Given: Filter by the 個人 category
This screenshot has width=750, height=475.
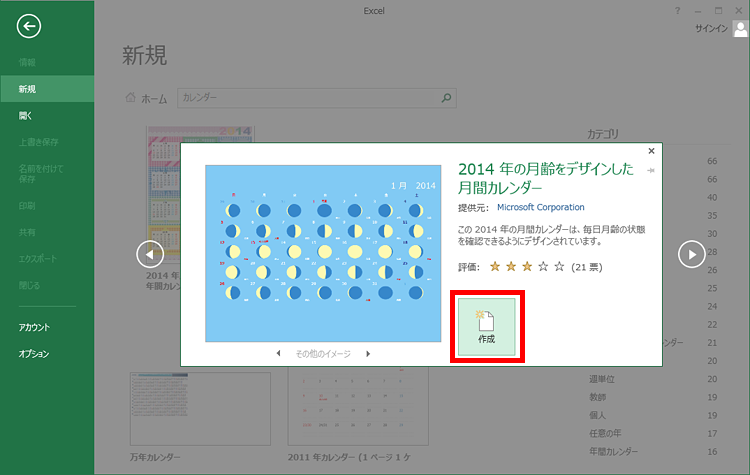Looking at the screenshot, I should (597, 415).
